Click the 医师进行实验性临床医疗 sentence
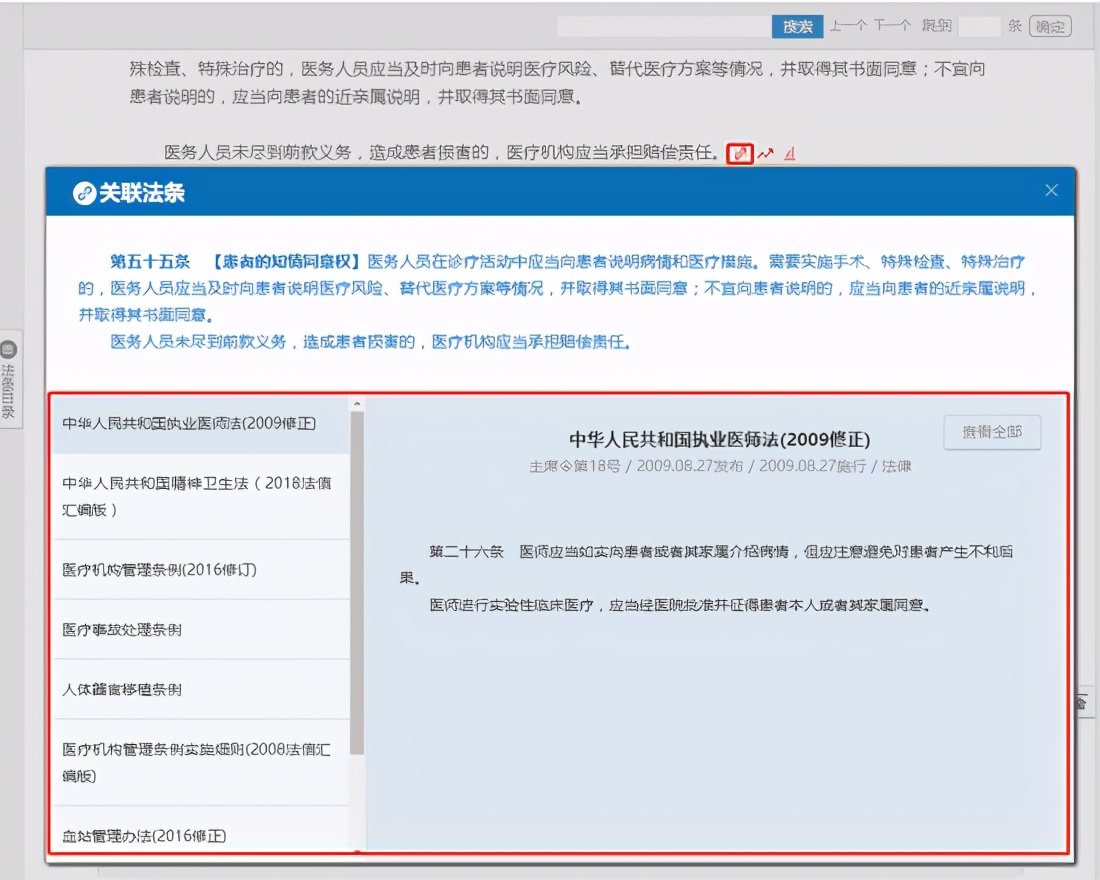1100x880 pixels. click(679, 605)
